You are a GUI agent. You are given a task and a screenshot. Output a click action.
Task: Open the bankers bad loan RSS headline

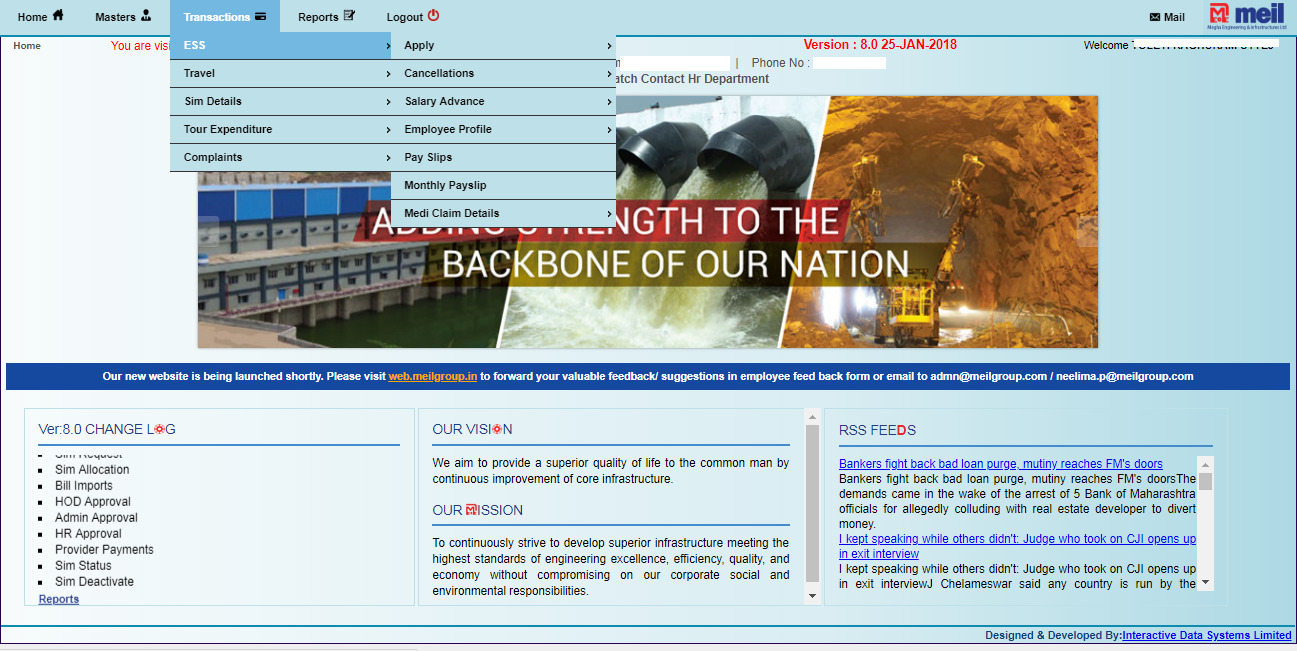pyautogui.click(x=999, y=463)
